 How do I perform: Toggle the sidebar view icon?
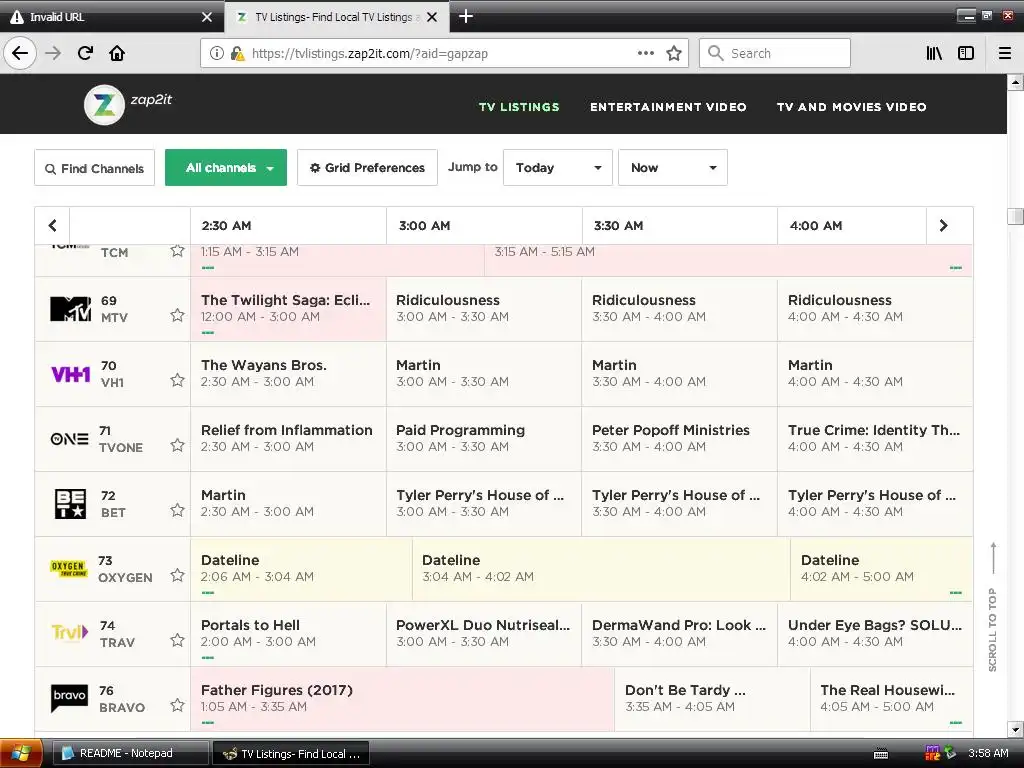pos(966,53)
